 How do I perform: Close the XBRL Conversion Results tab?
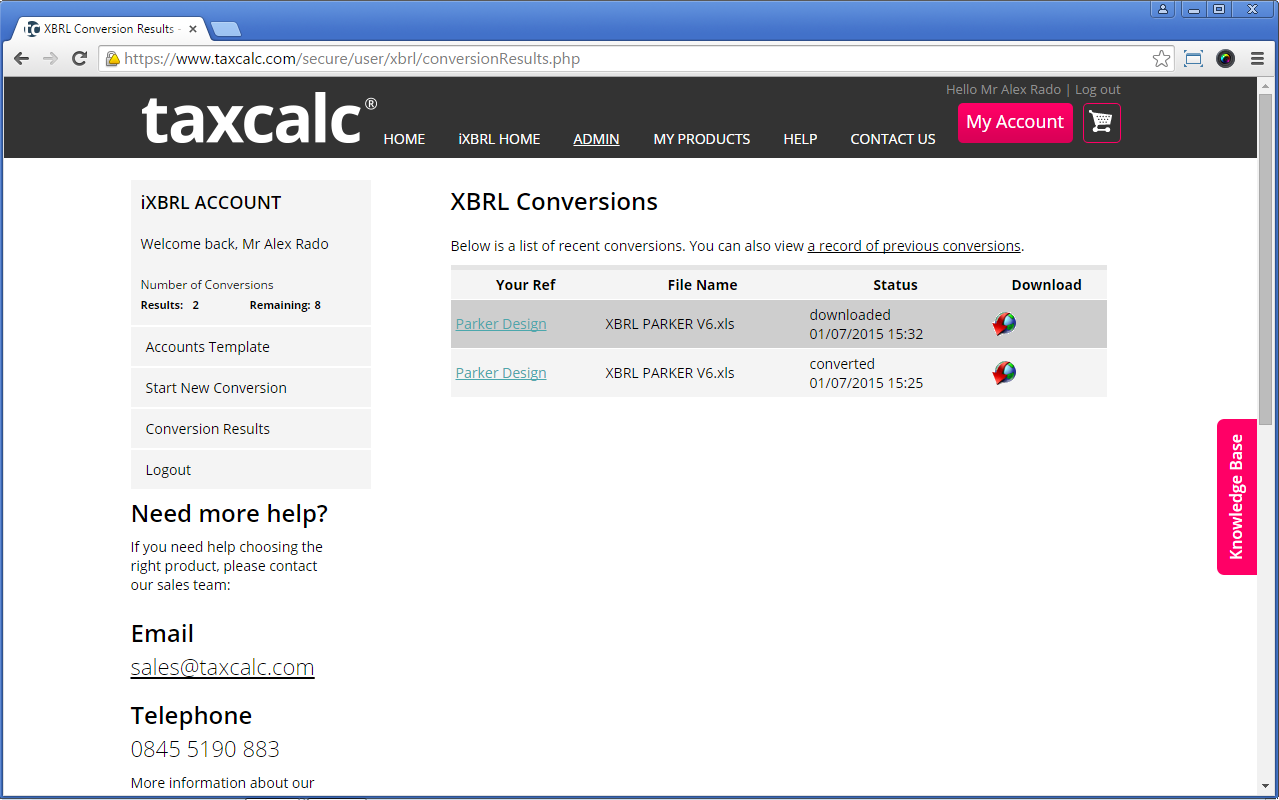[x=193, y=29]
